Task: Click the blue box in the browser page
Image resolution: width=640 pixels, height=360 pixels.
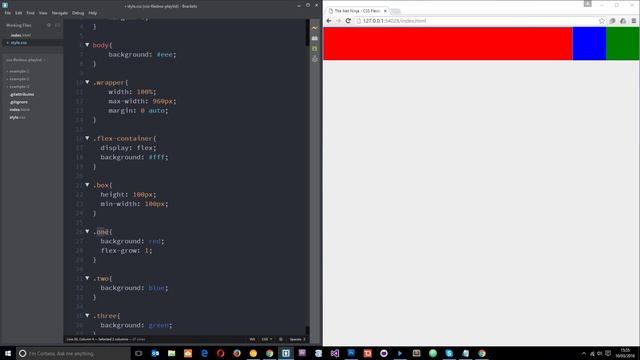Action: [589, 44]
